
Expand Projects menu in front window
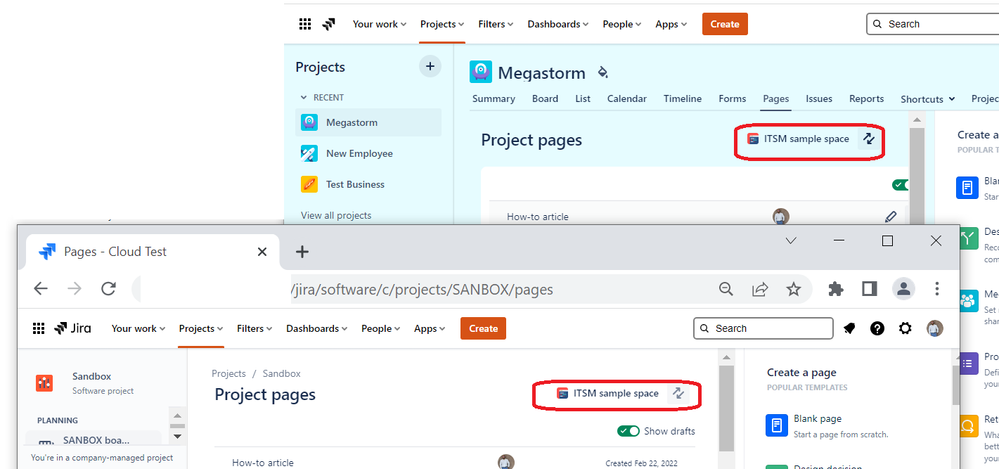(201, 329)
